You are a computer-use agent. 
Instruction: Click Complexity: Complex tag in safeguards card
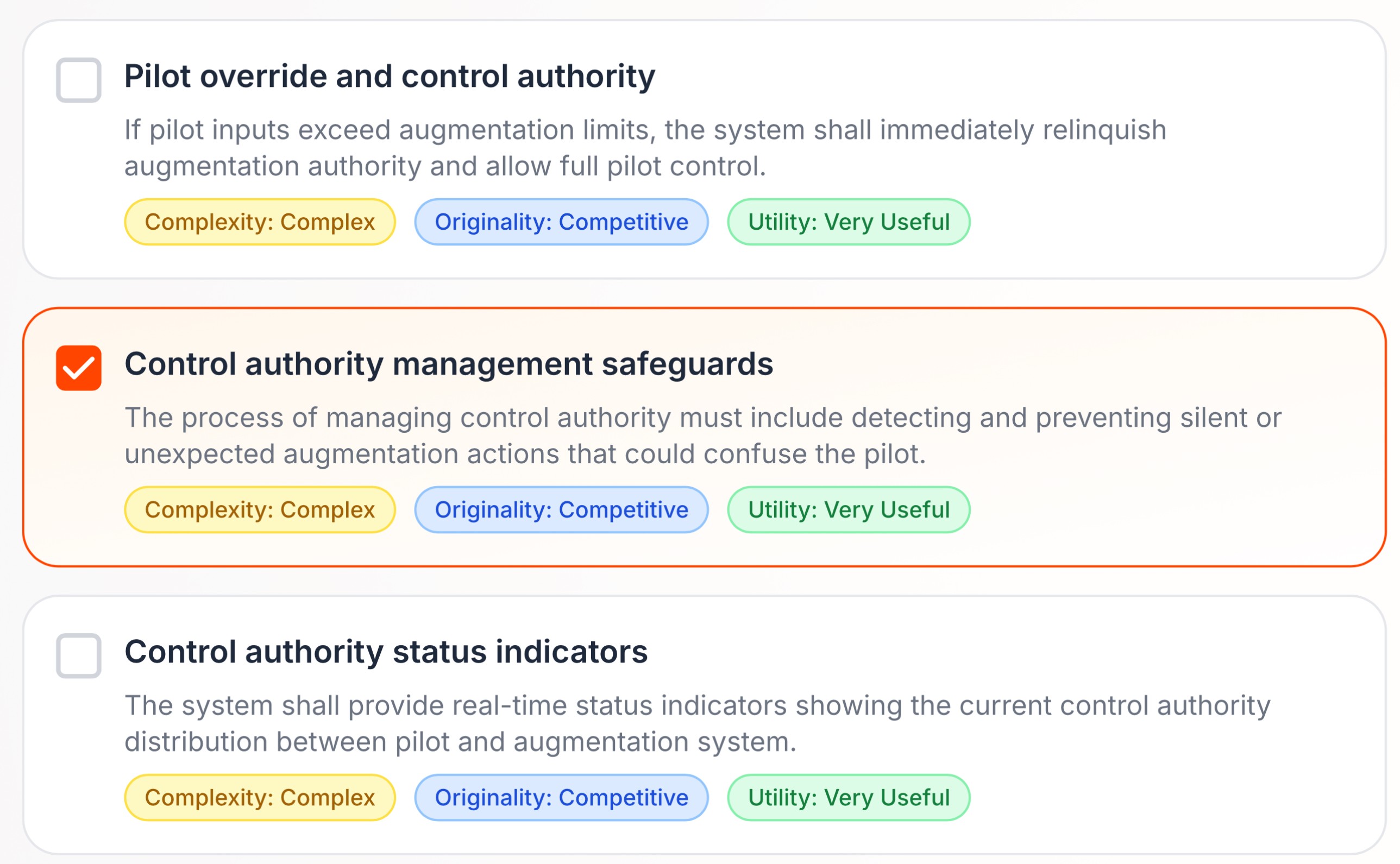click(x=260, y=510)
